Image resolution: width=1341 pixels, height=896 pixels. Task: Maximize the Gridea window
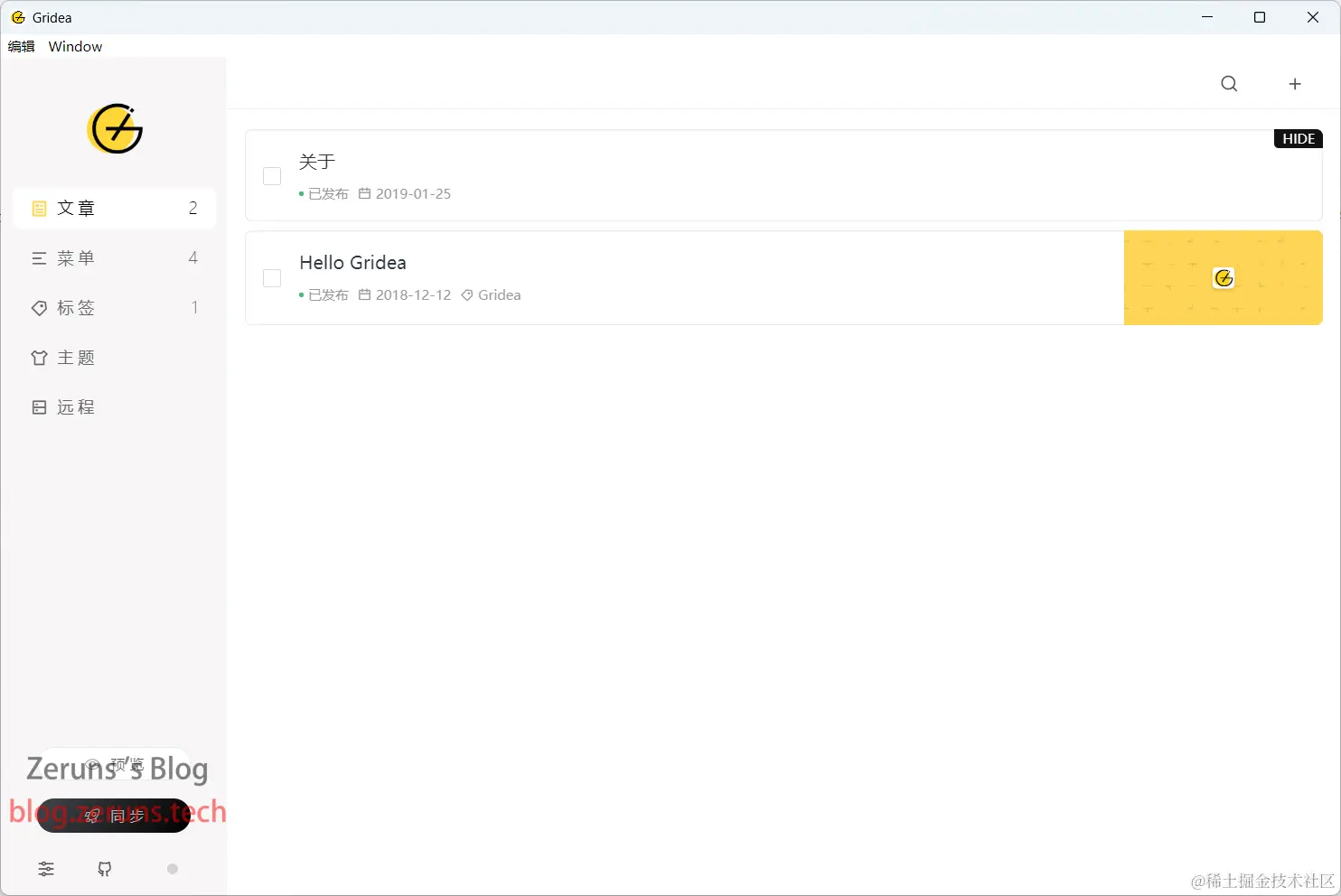tap(1260, 17)
